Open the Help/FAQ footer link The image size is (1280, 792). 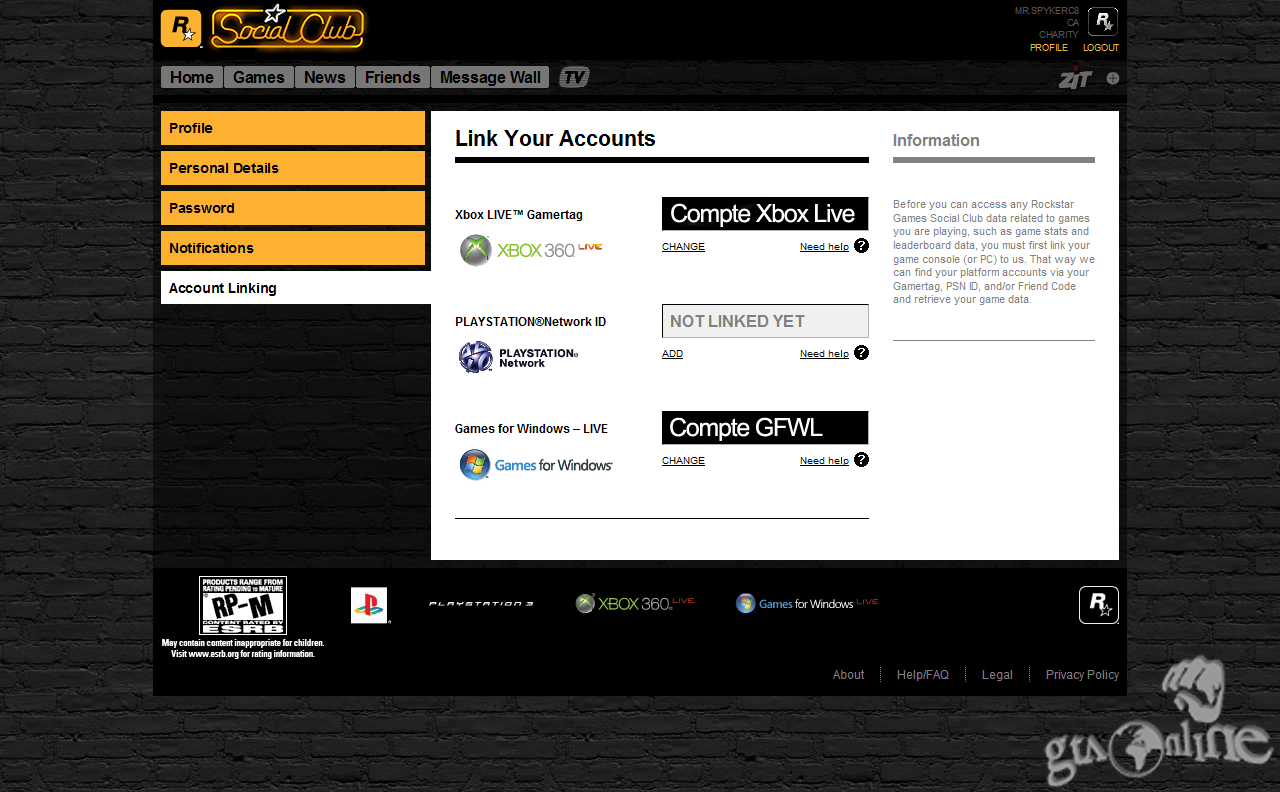(x=923, y=675)
